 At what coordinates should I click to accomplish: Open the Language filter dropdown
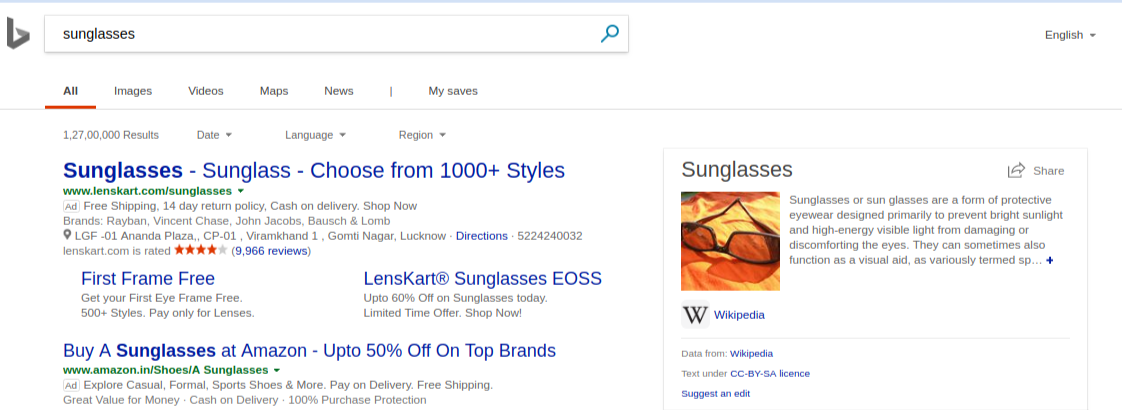[316, 135]
